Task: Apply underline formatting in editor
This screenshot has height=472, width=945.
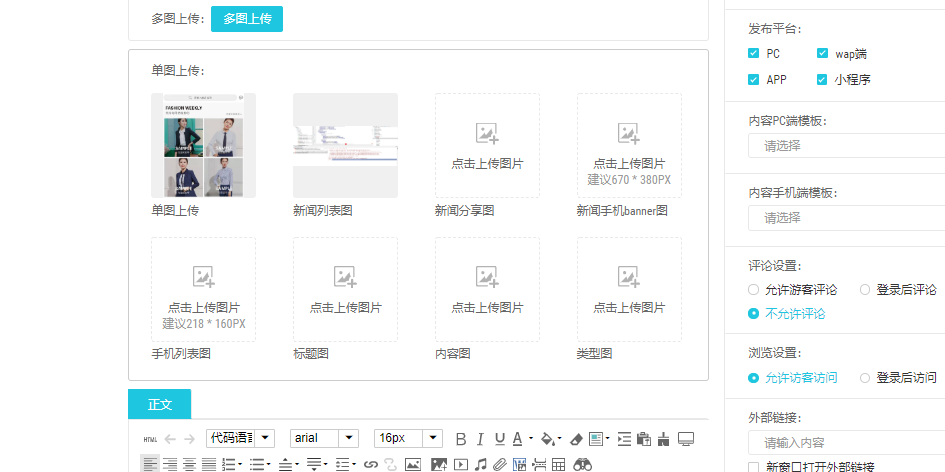Action: 499,439
